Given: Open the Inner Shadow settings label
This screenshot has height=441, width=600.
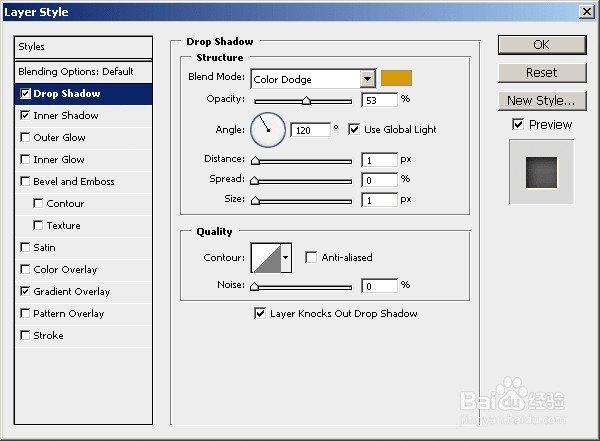Looking at the screenshot, I should tap(66, 115).
